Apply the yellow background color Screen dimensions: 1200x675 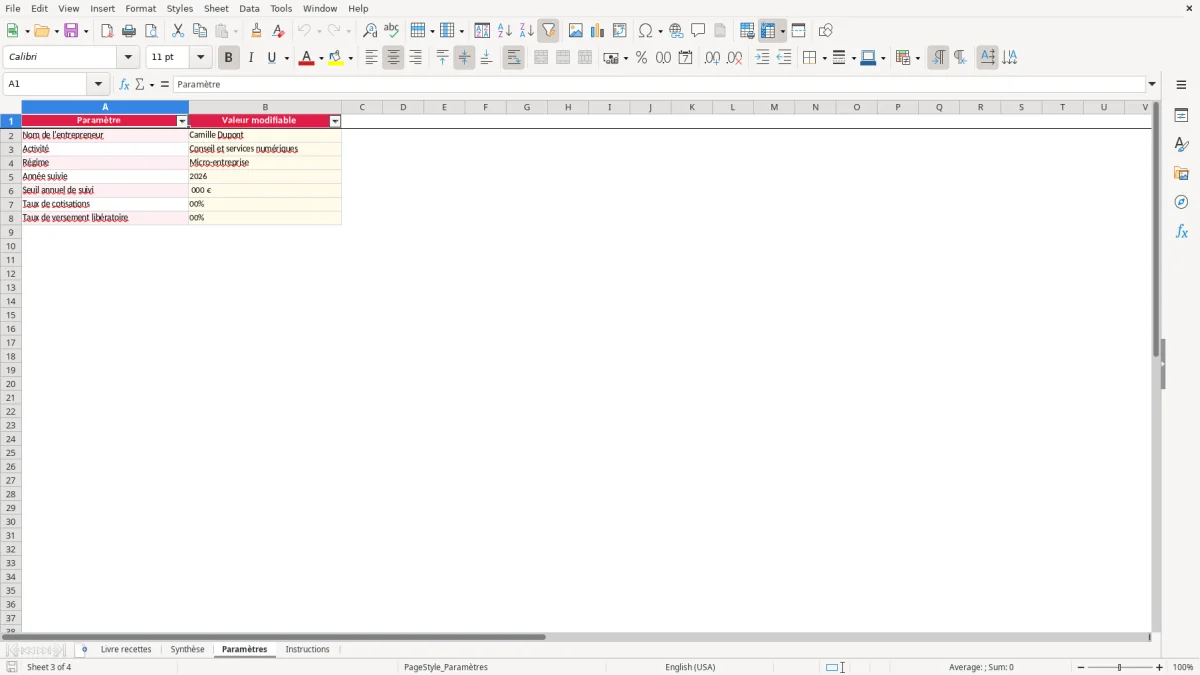336,58
